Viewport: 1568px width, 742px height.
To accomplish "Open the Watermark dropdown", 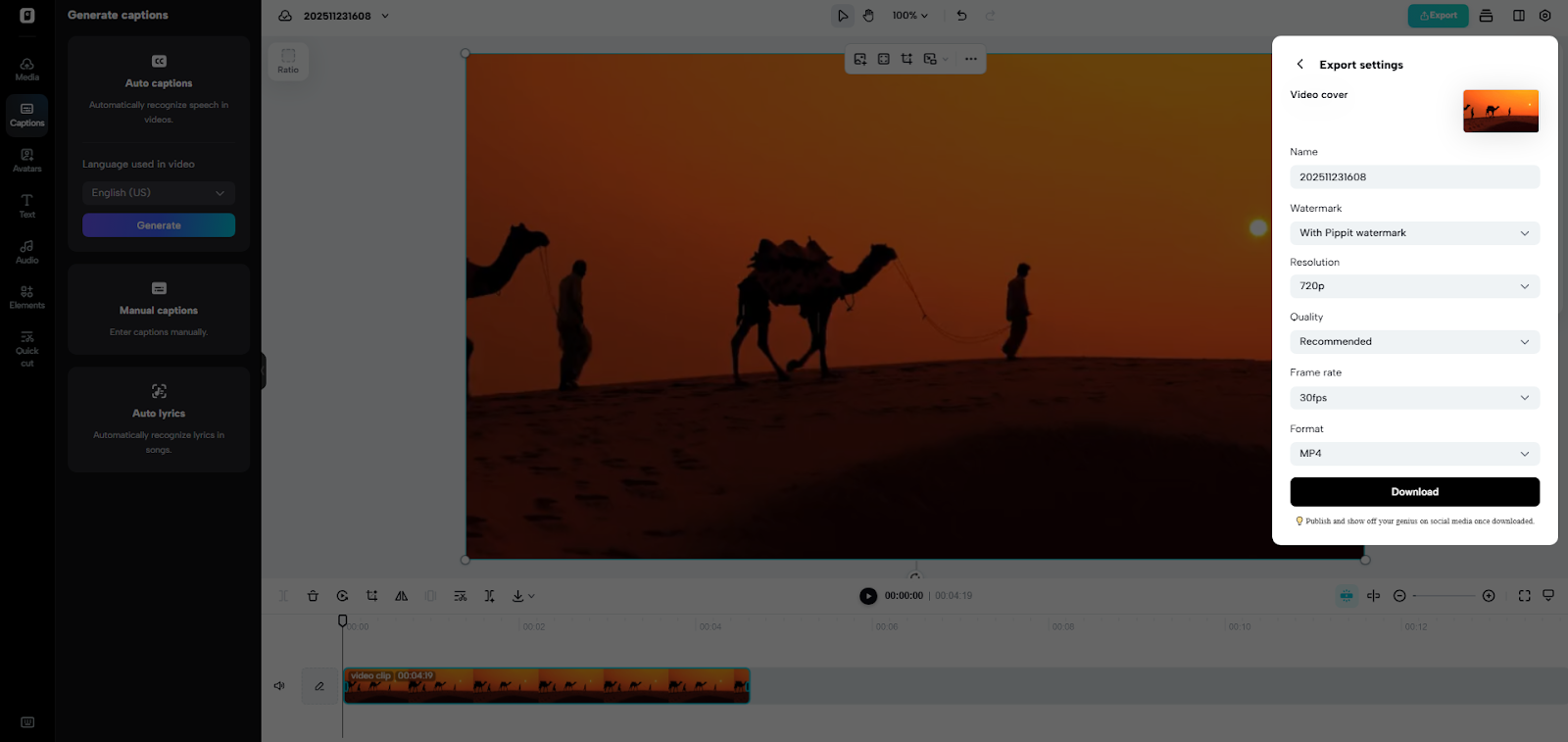I will 1415,233.
